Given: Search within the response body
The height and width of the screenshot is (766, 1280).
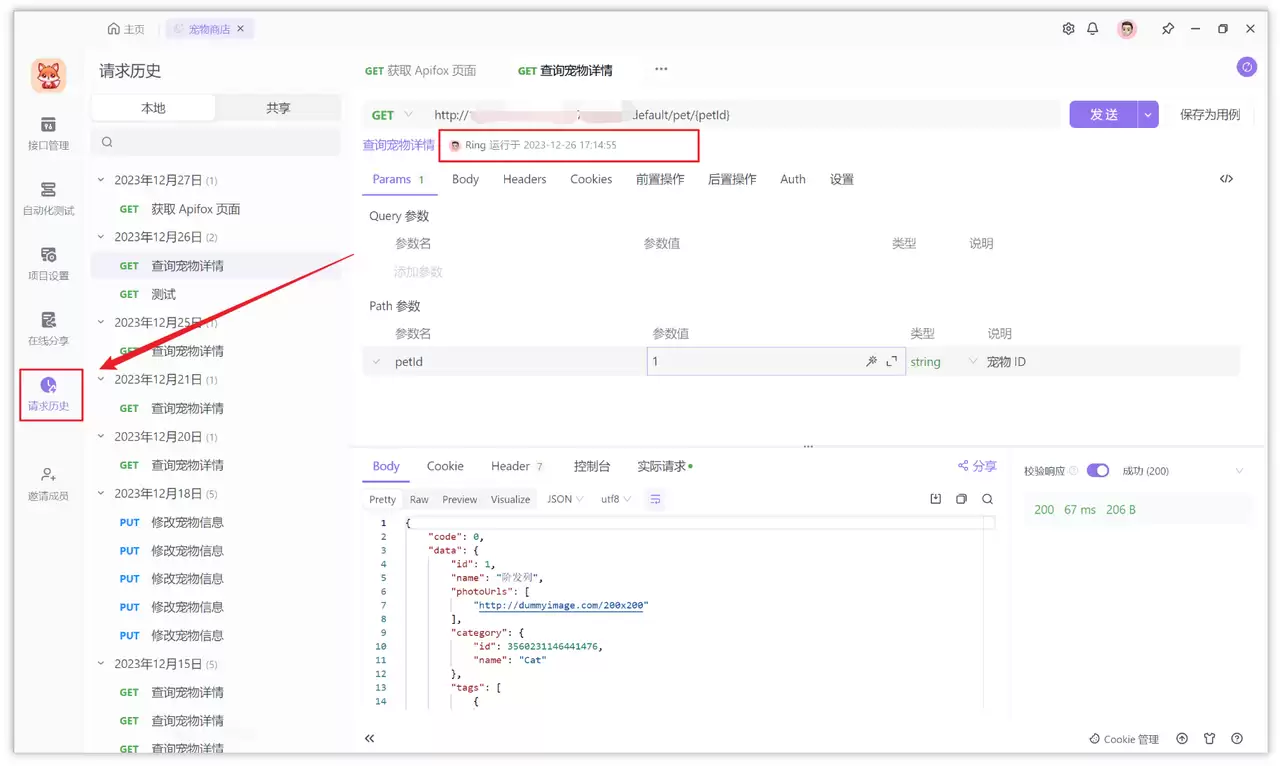Looking at the screenshot, I should tap(987, 499).
